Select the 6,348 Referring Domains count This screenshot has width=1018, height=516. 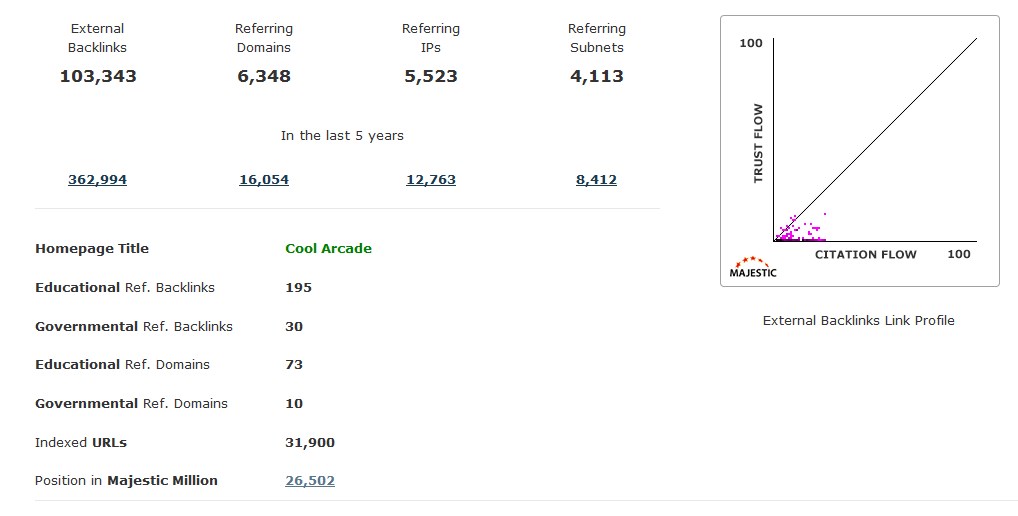(x=264, y=76)
